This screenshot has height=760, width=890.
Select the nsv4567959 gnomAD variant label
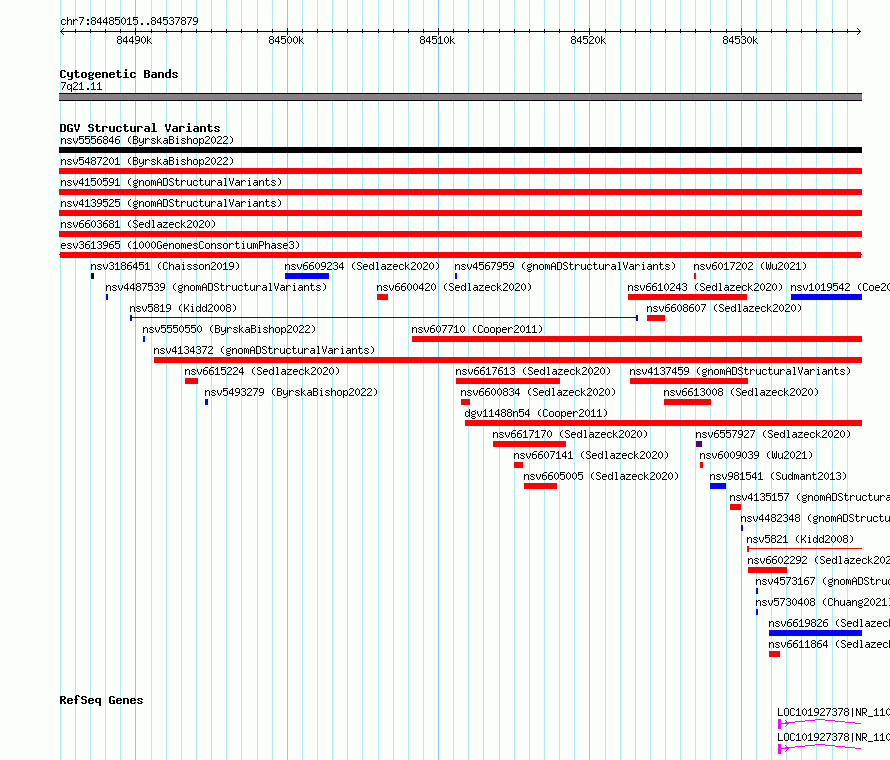(x=565, y=266)
